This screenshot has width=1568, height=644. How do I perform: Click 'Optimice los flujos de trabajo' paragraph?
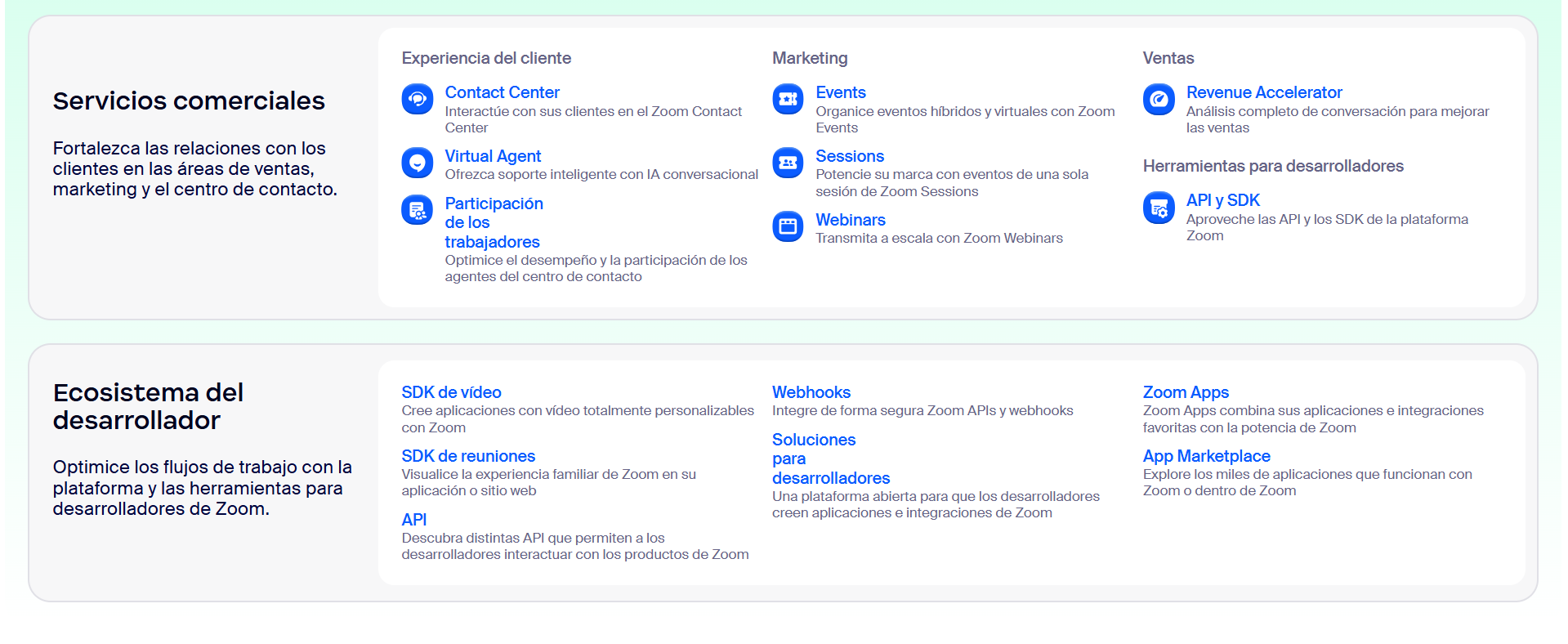click(202, 488)
